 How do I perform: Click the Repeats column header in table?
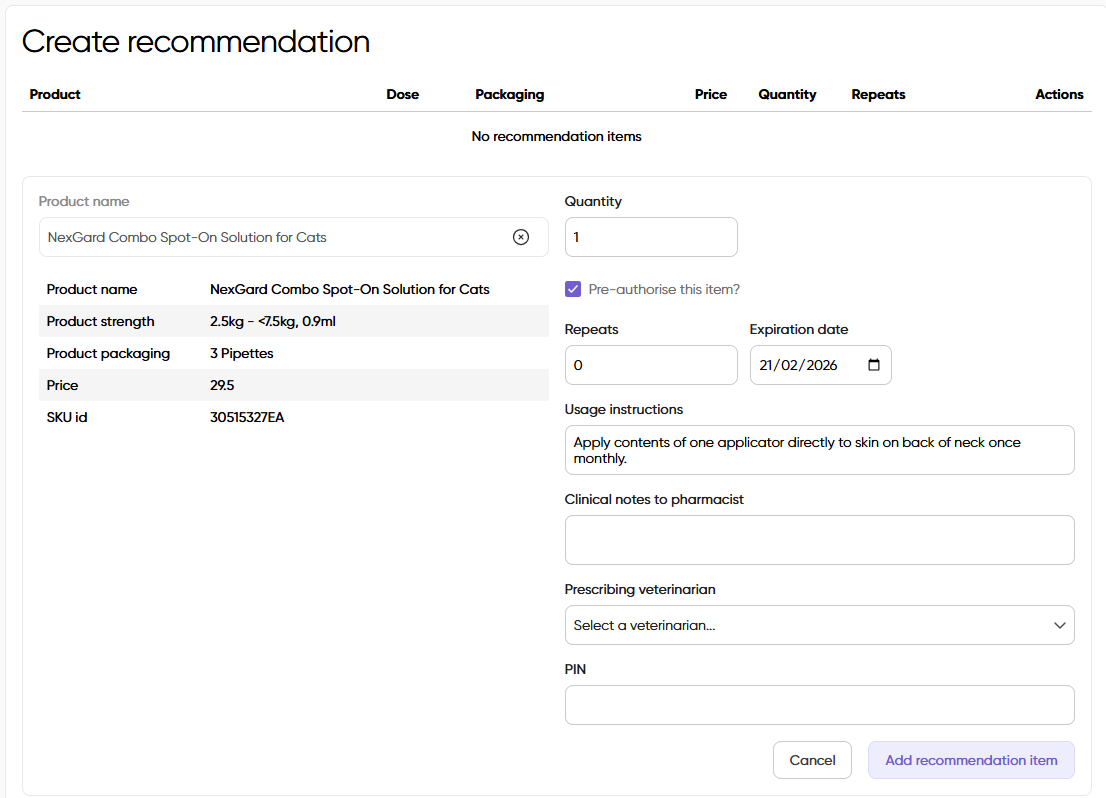[878, 94]
